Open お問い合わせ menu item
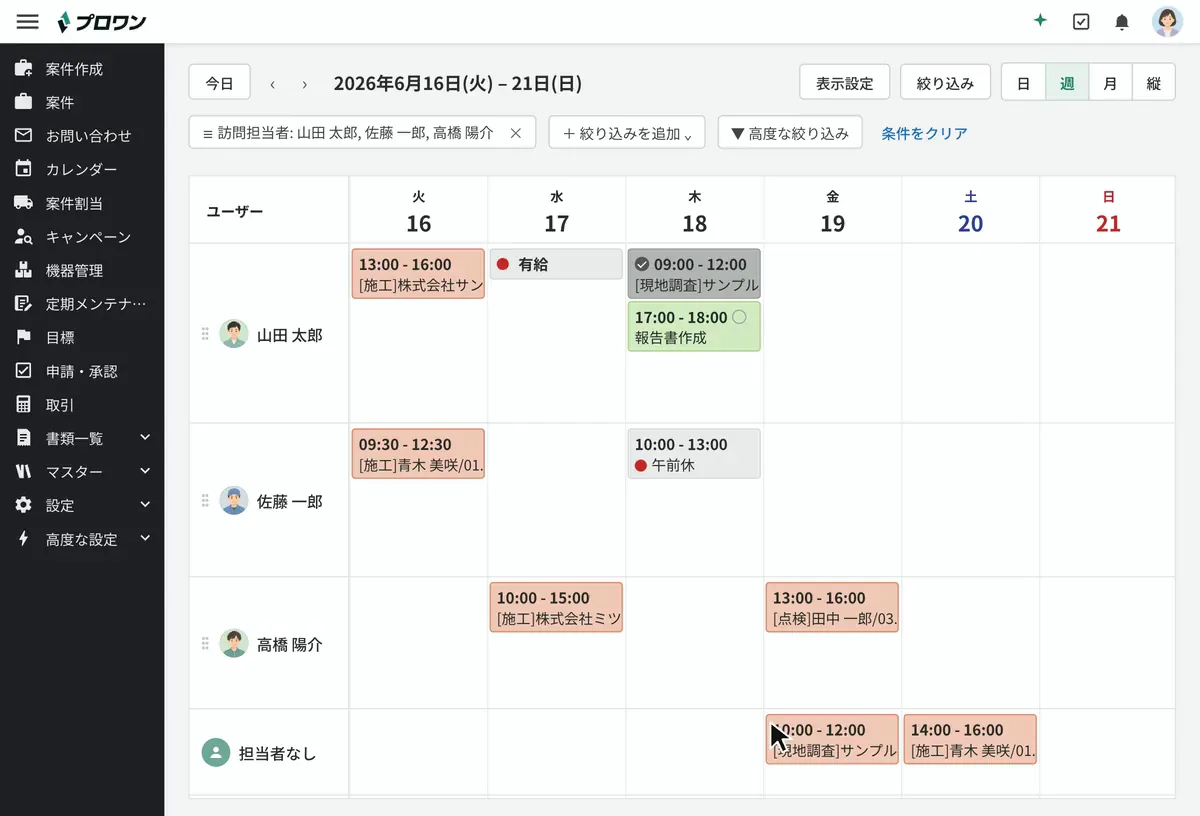This screenshot has width=1200, height=816. [82, 136]
